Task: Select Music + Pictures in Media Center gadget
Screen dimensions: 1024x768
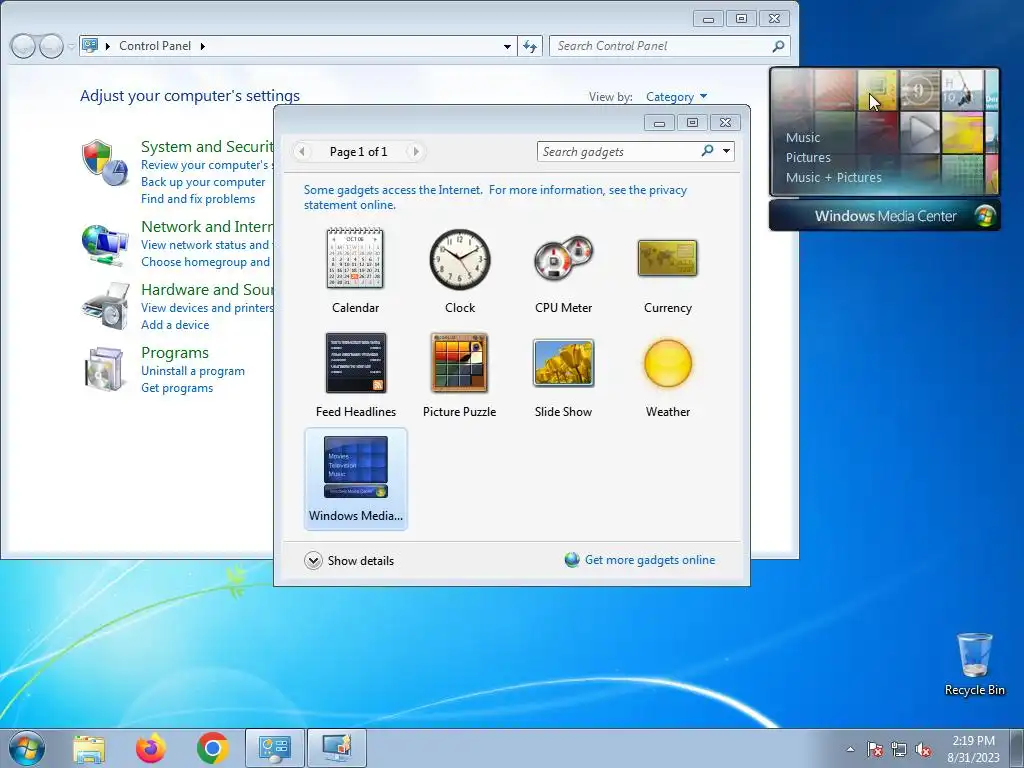Action: [833, 177]
